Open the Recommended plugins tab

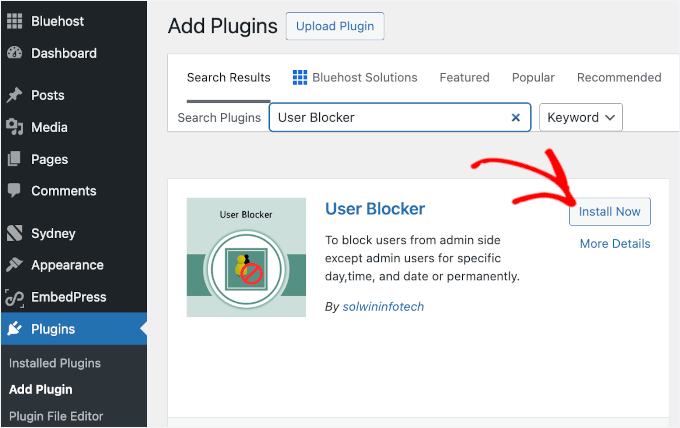tap(619, 78)
